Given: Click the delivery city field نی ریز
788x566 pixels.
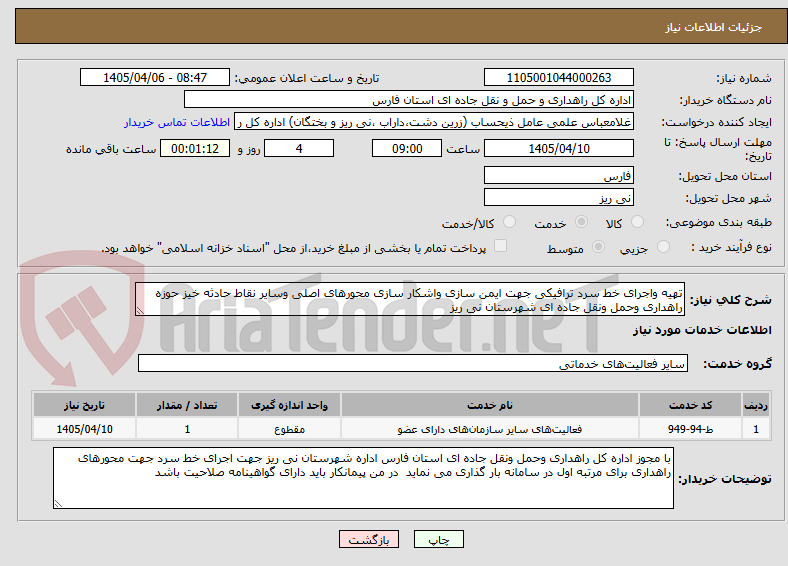Looking at the screenshot, I should pyautogui.click(x=558, y=197).
